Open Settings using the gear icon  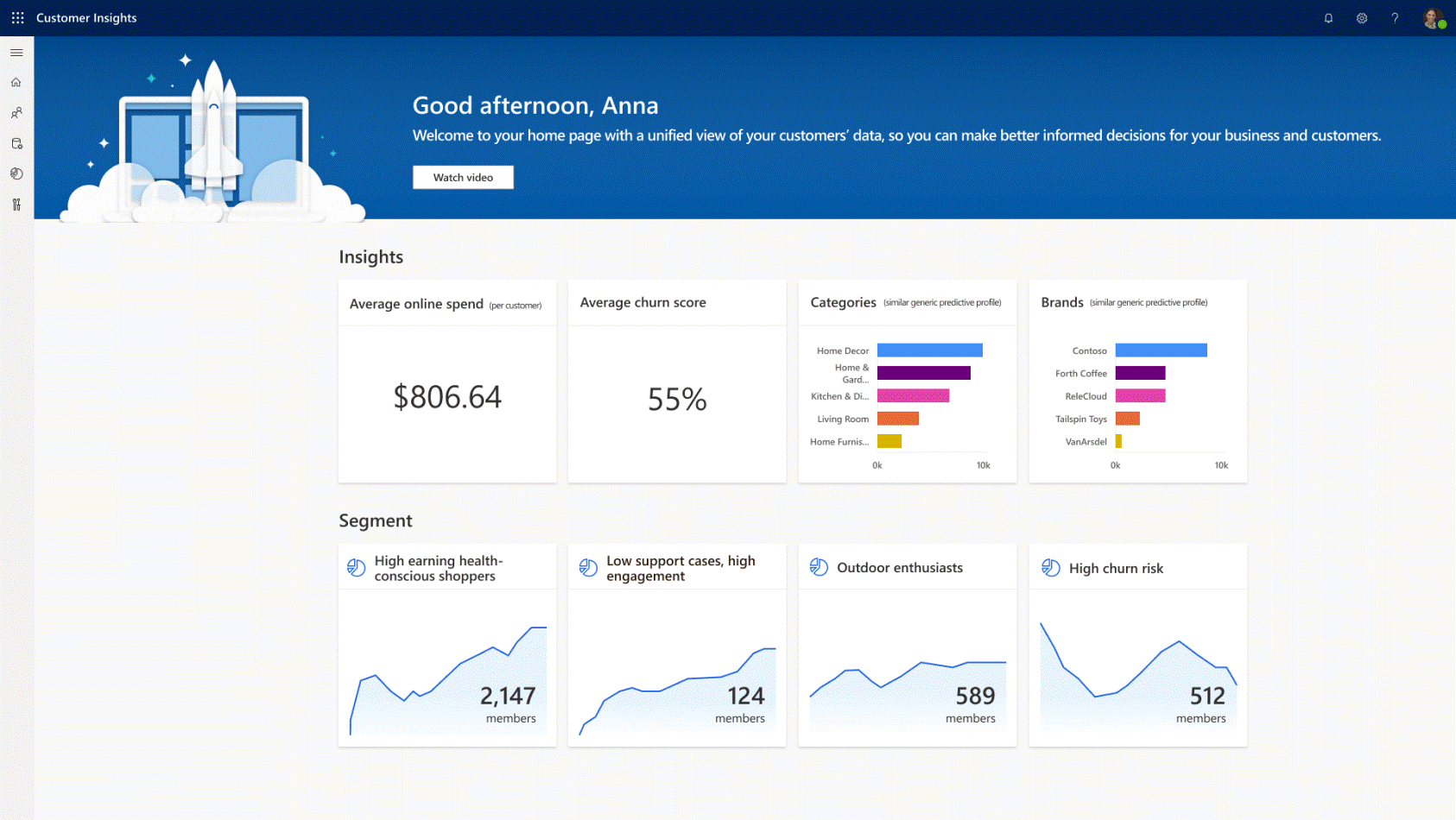(1361, 17)
